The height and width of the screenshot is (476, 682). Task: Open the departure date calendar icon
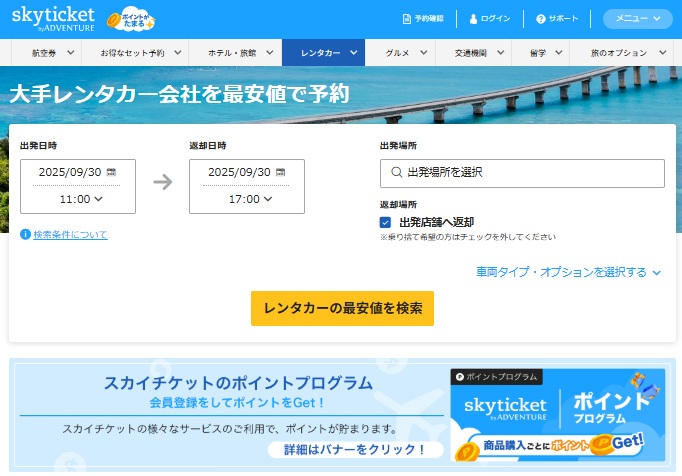point(111,172)
